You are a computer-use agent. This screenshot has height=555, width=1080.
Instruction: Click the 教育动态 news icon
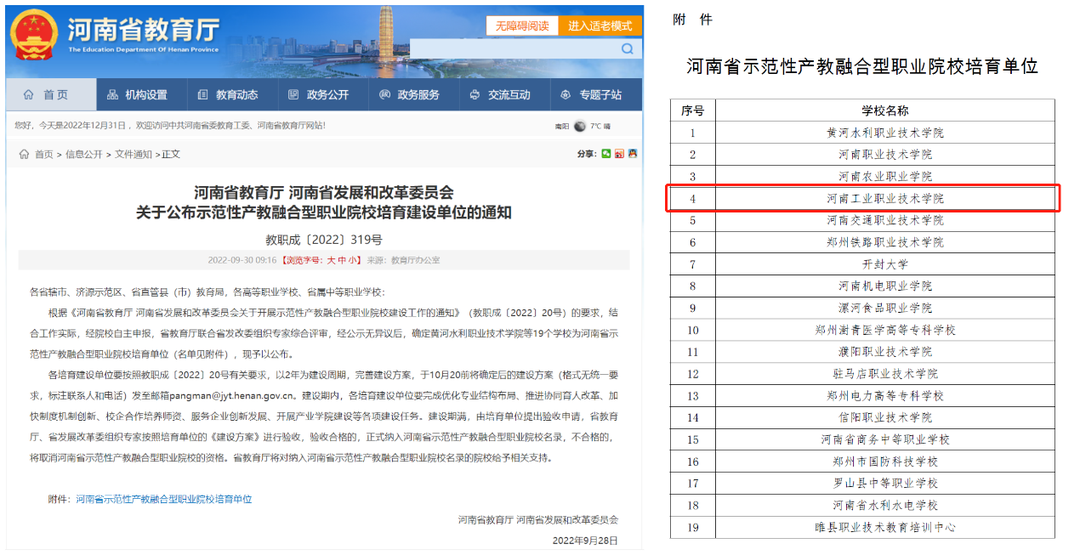click(x=202, y=94)
